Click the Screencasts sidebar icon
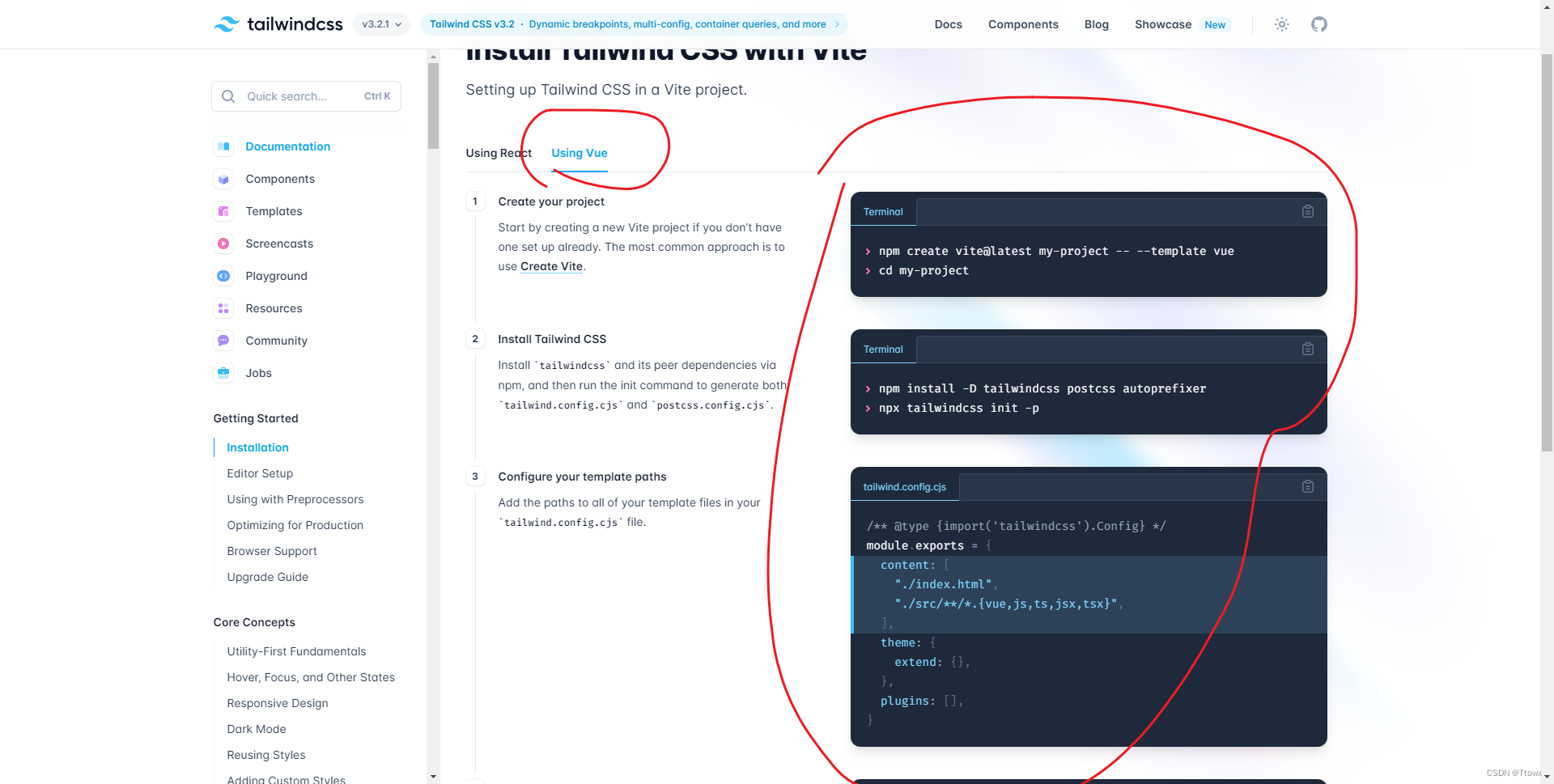This screenshot has width=1554, height=784. coord(223,244)
